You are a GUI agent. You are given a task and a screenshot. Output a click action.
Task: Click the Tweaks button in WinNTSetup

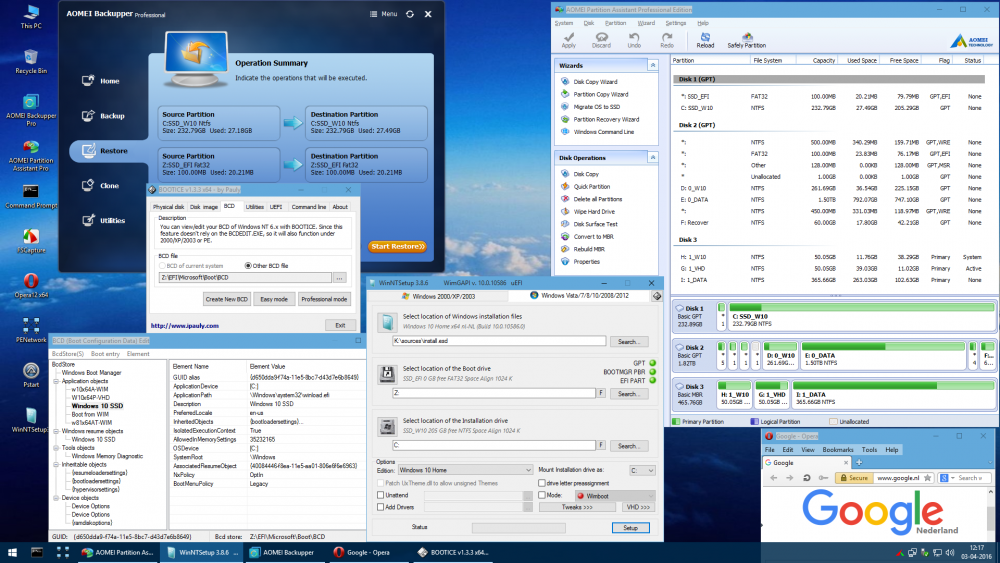click(577, 507)
